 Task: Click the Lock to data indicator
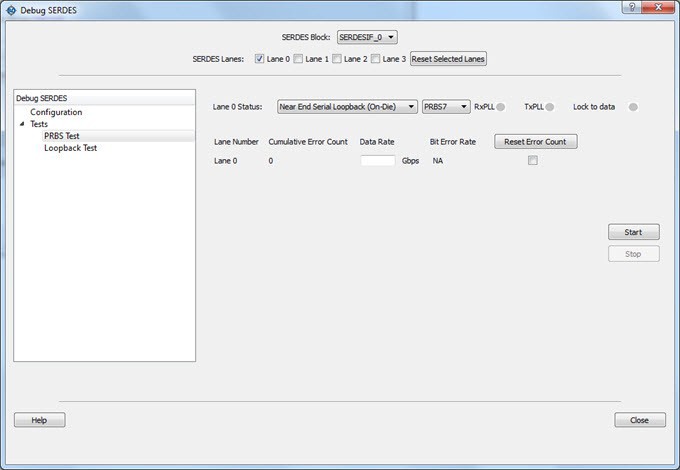pyautogui.click(x=632, y=107)
